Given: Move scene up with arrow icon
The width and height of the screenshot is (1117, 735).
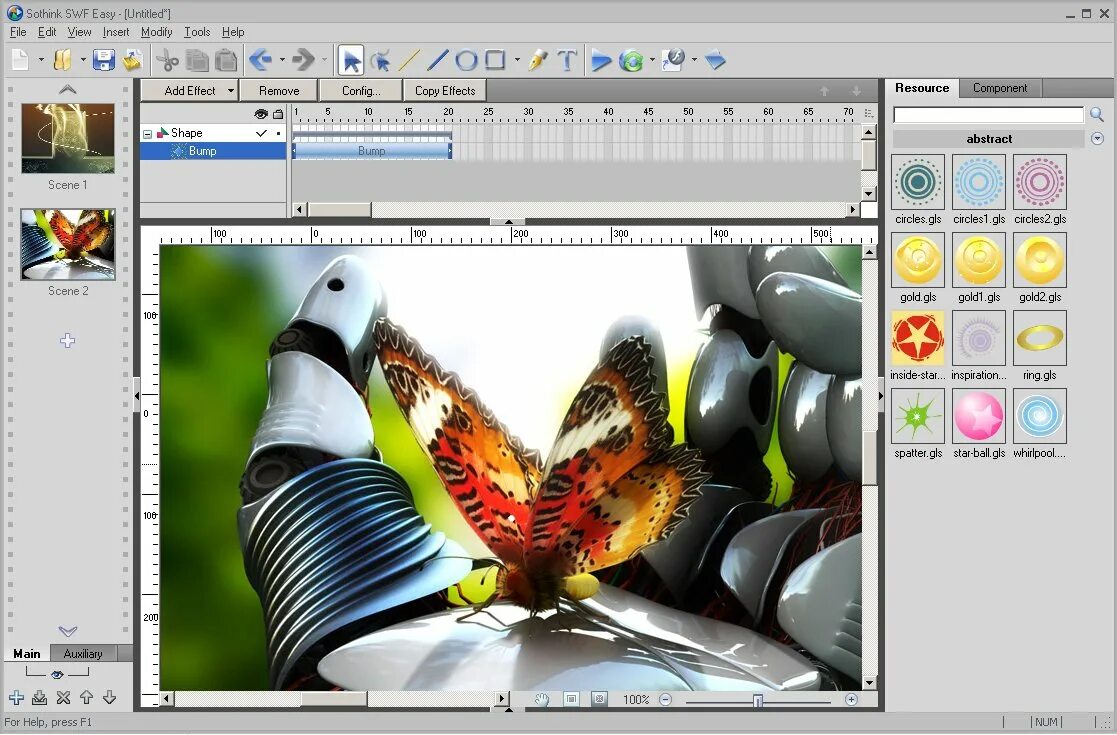Looking at the screenshot, I should coord(86,698).
